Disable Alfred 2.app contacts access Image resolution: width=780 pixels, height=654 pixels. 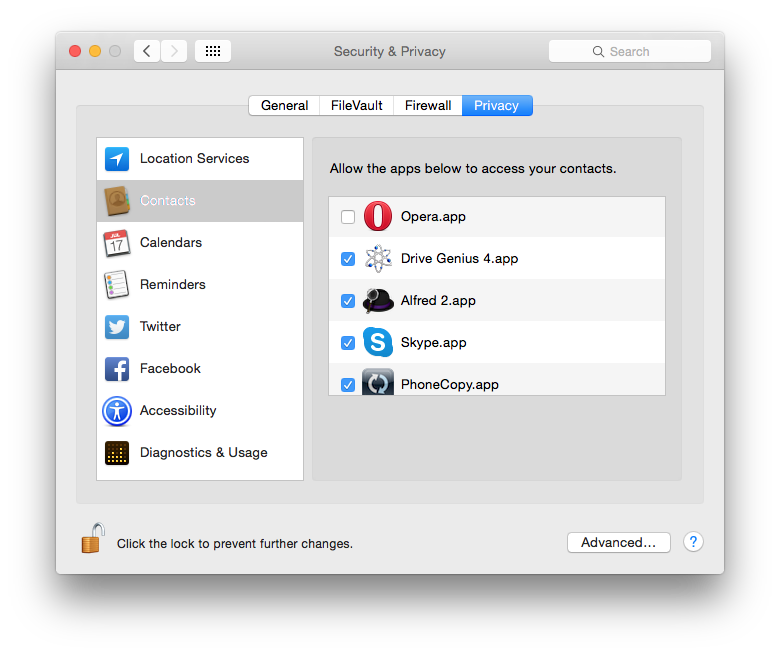point(348,301)
